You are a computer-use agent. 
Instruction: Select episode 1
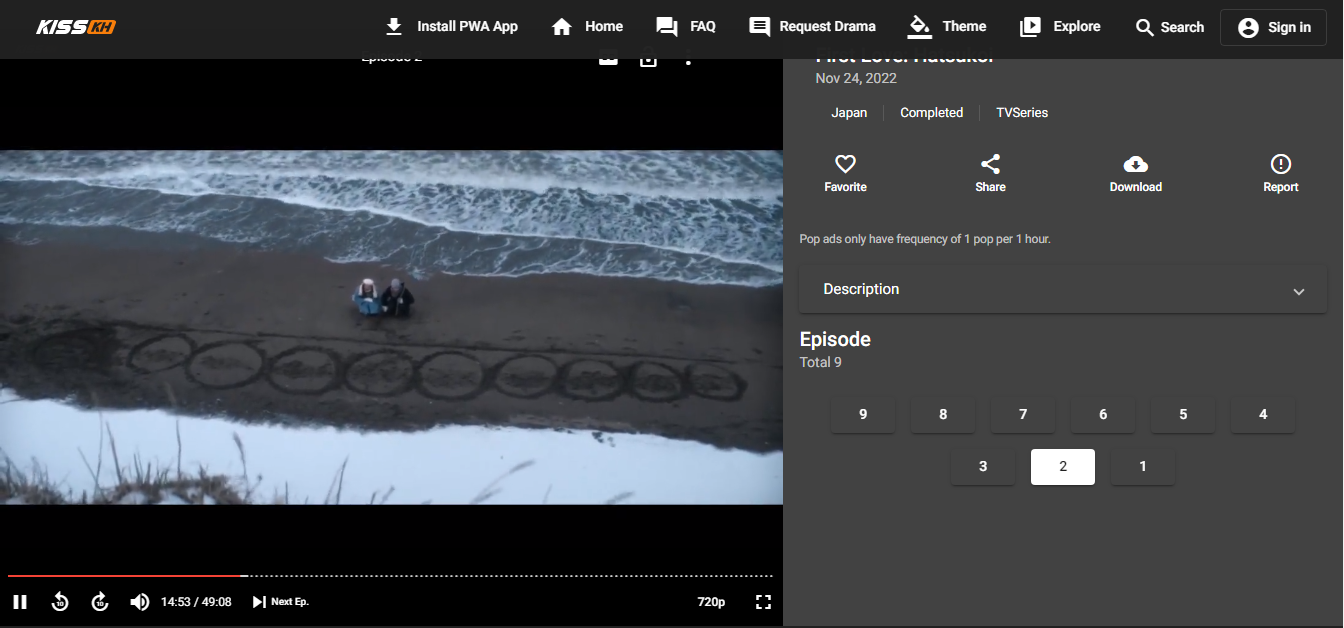[1143, 466]
